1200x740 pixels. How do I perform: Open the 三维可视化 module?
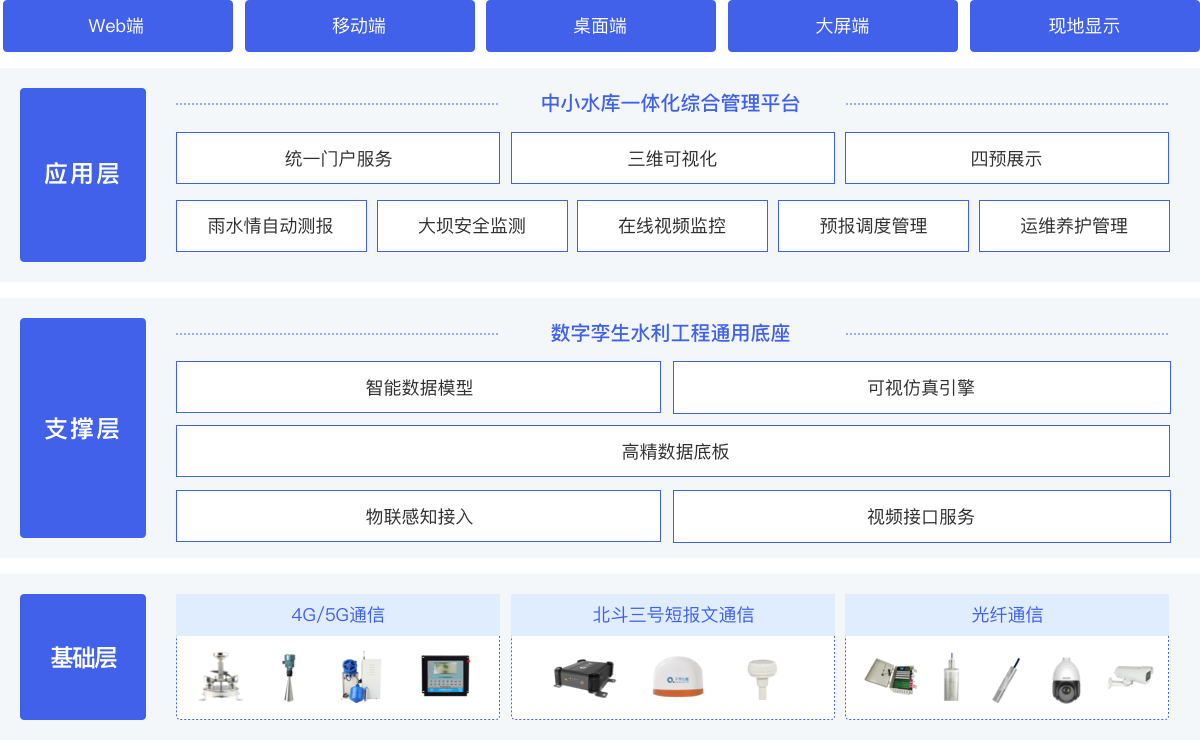click(673, 158)
